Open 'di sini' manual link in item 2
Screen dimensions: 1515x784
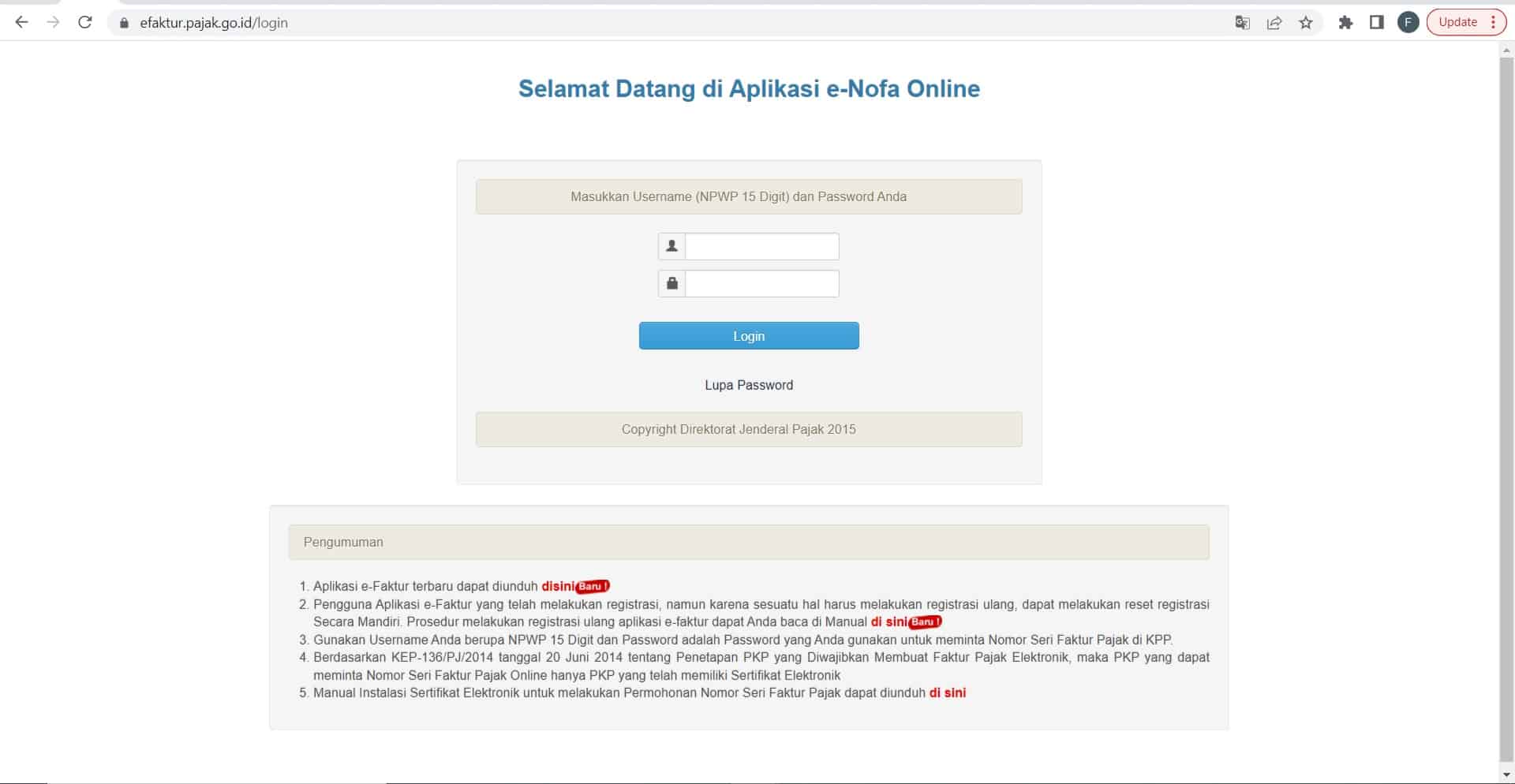pos(889,622)
